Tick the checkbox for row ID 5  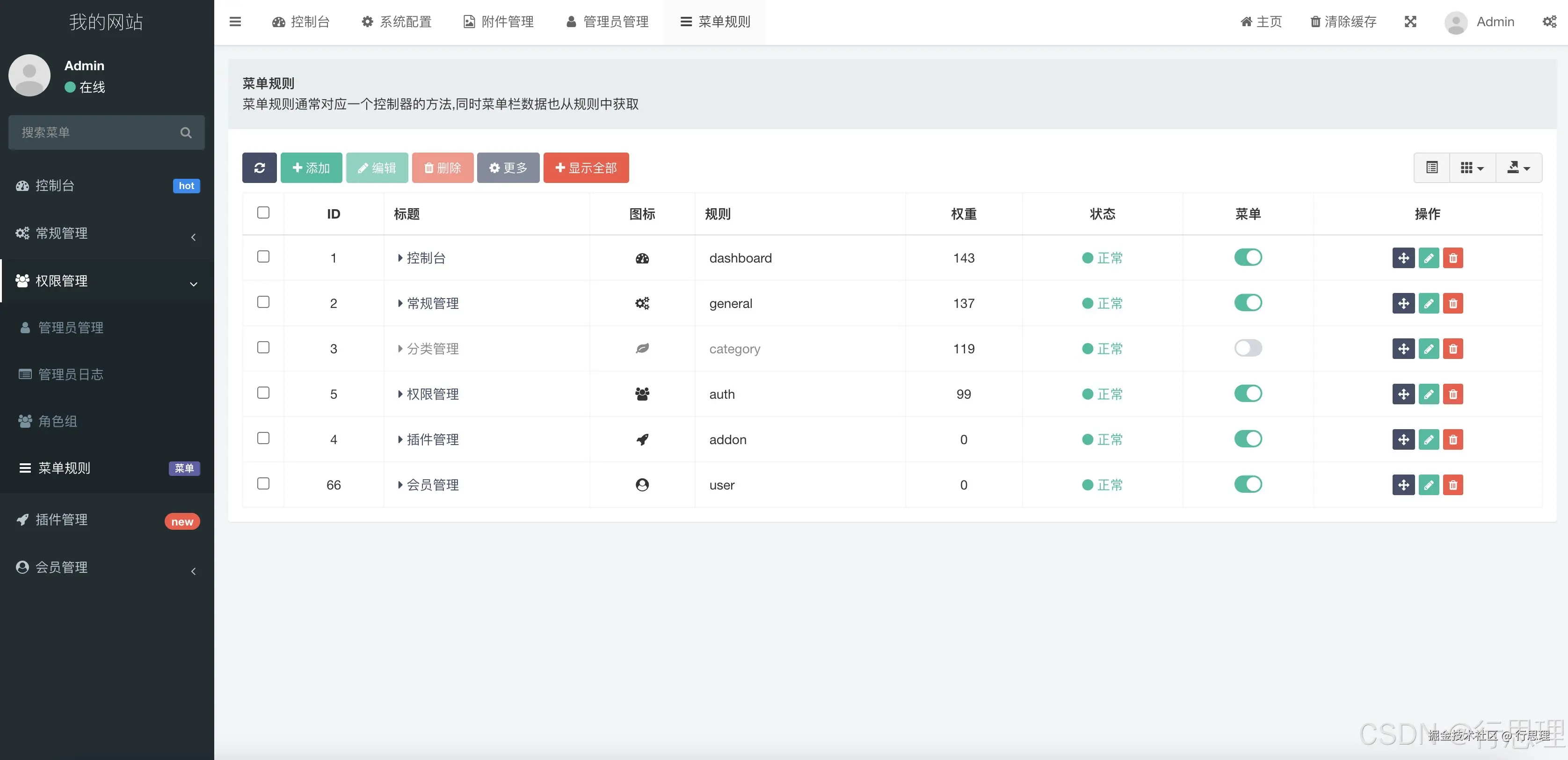[263, 393]
